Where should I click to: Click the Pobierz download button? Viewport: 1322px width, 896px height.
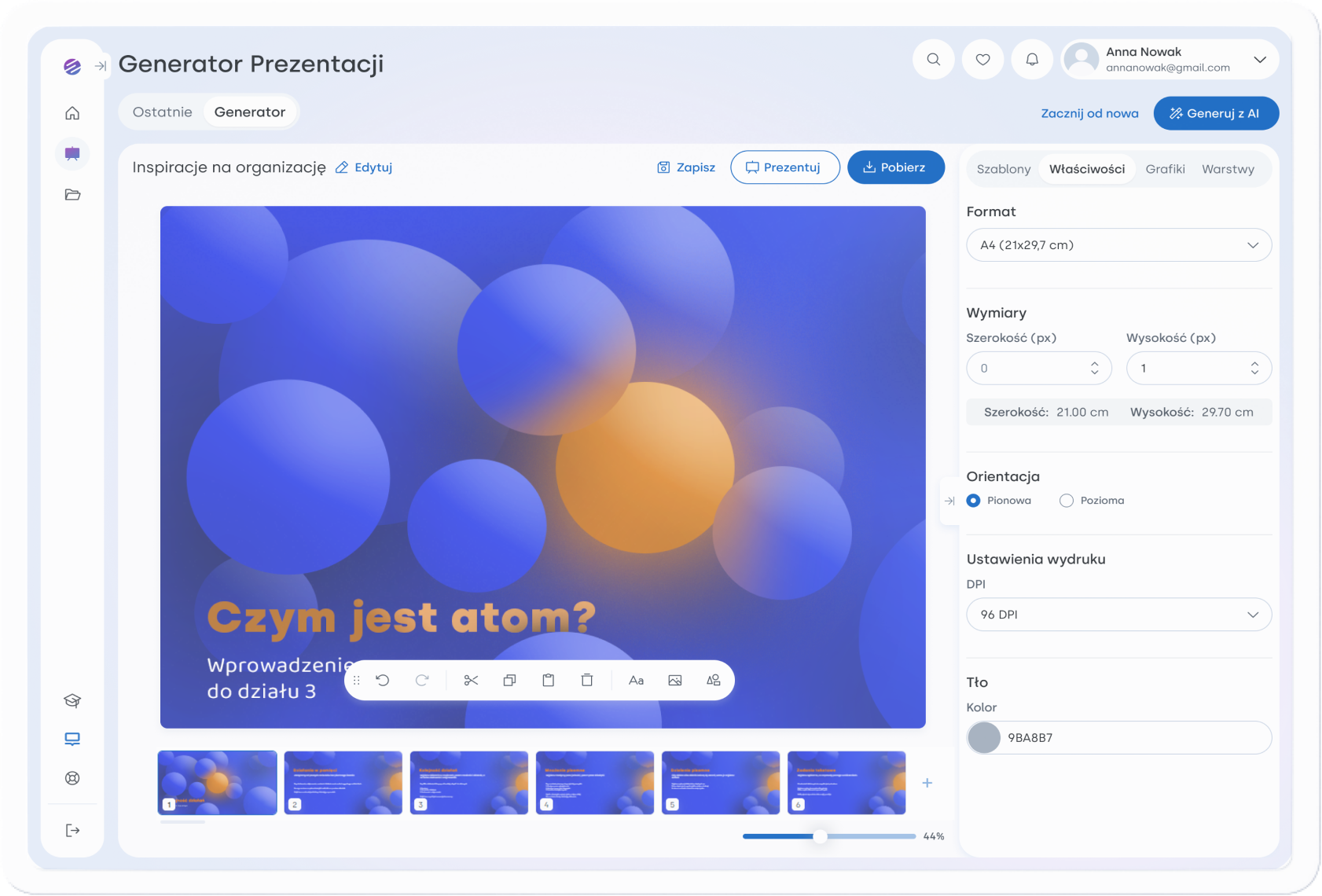(x=895, y=167)
